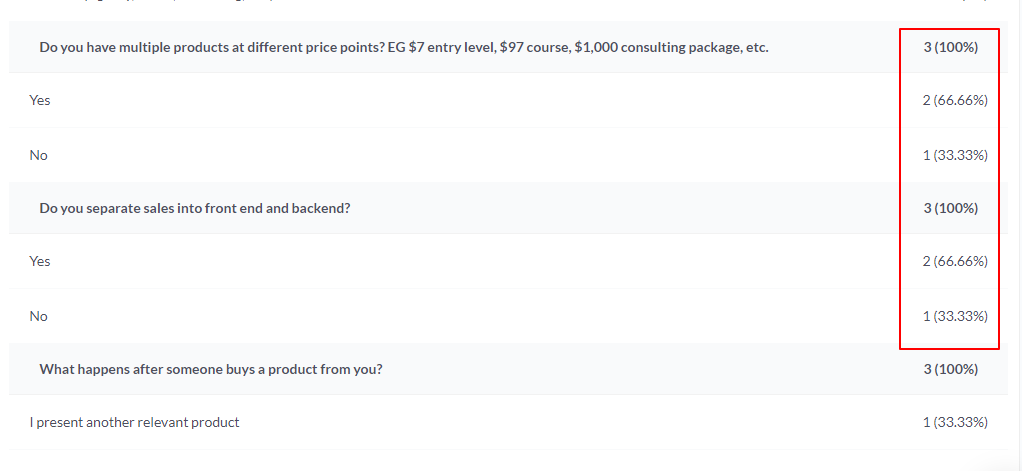
Task: Click 2 (66.66%) for Yes under multiple products
Action: point(955,100)
